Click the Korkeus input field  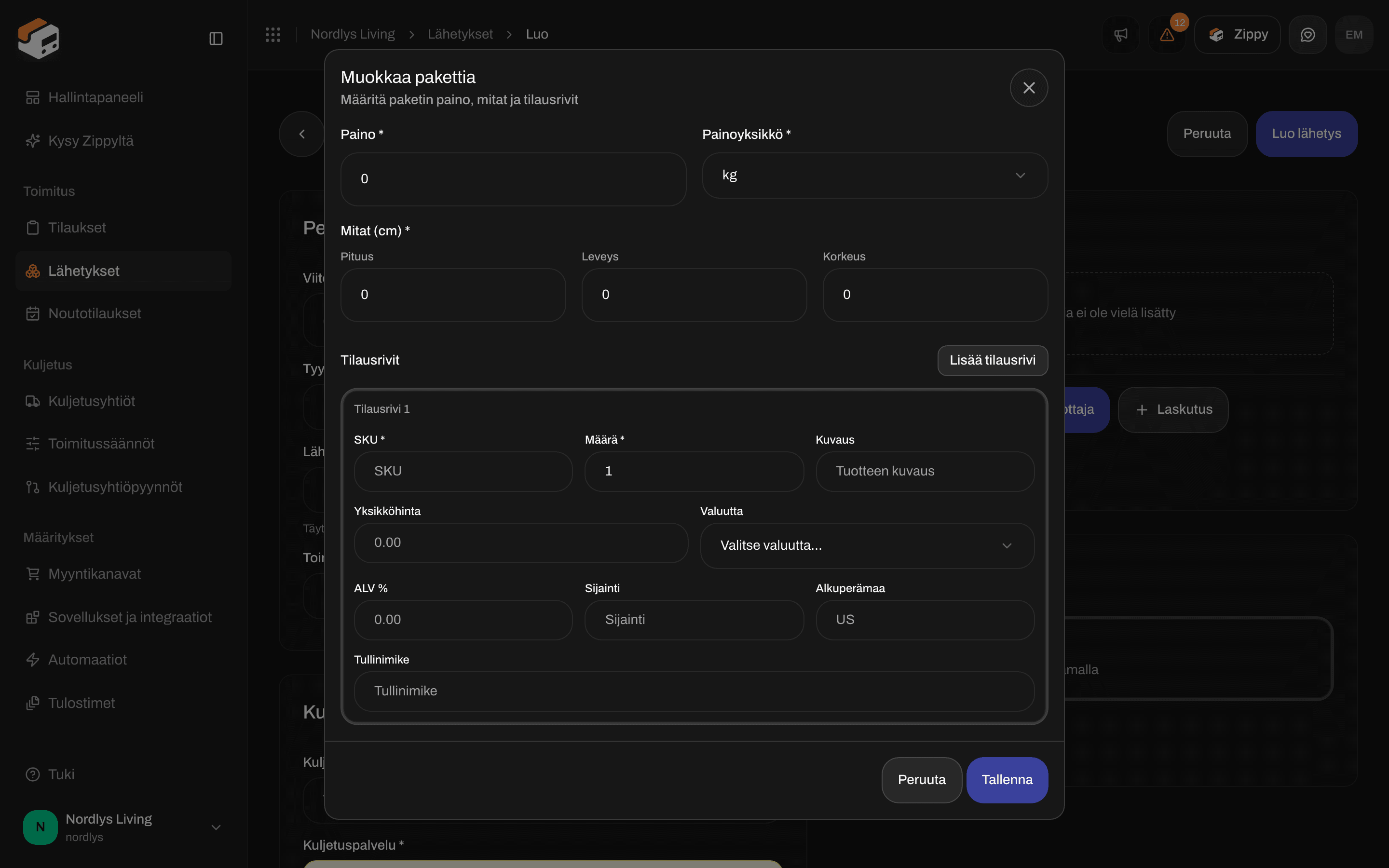[x=935, y=295]
